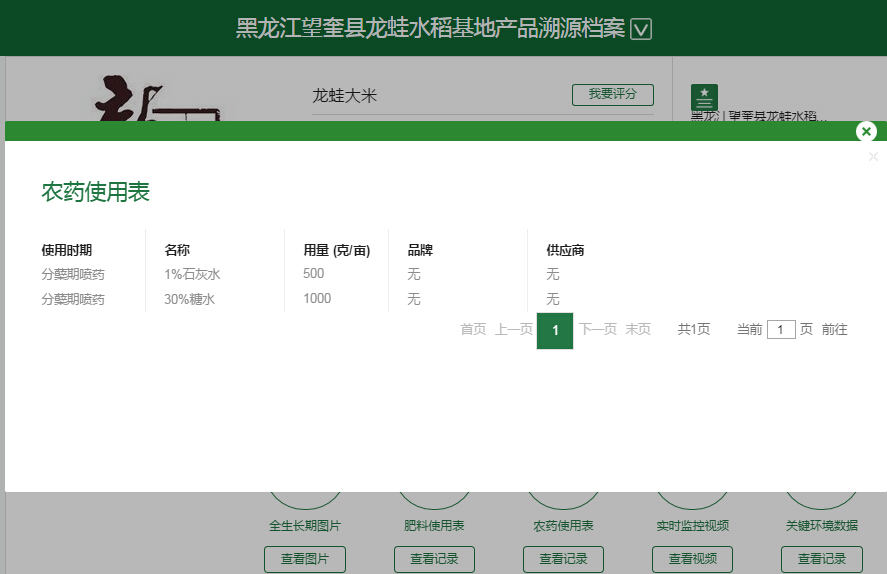Go to 首页 in pagination

473,330
